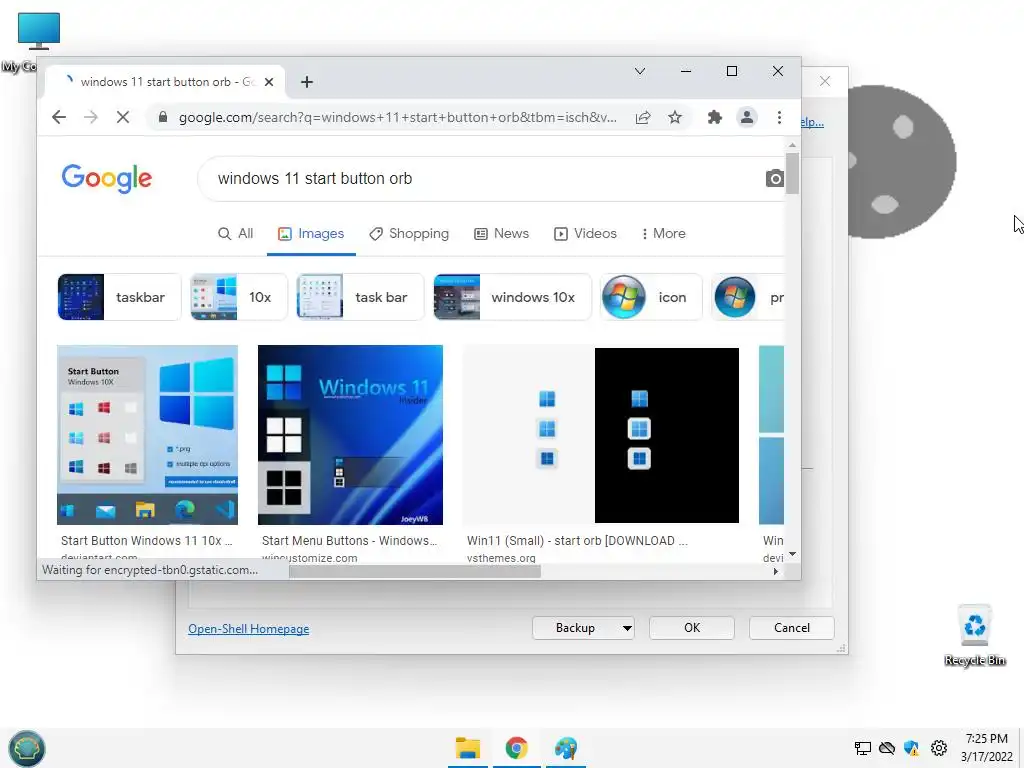This screenshot has width=1024, height=768.
Task: Click the address bar URL
Action: (397, 118)
